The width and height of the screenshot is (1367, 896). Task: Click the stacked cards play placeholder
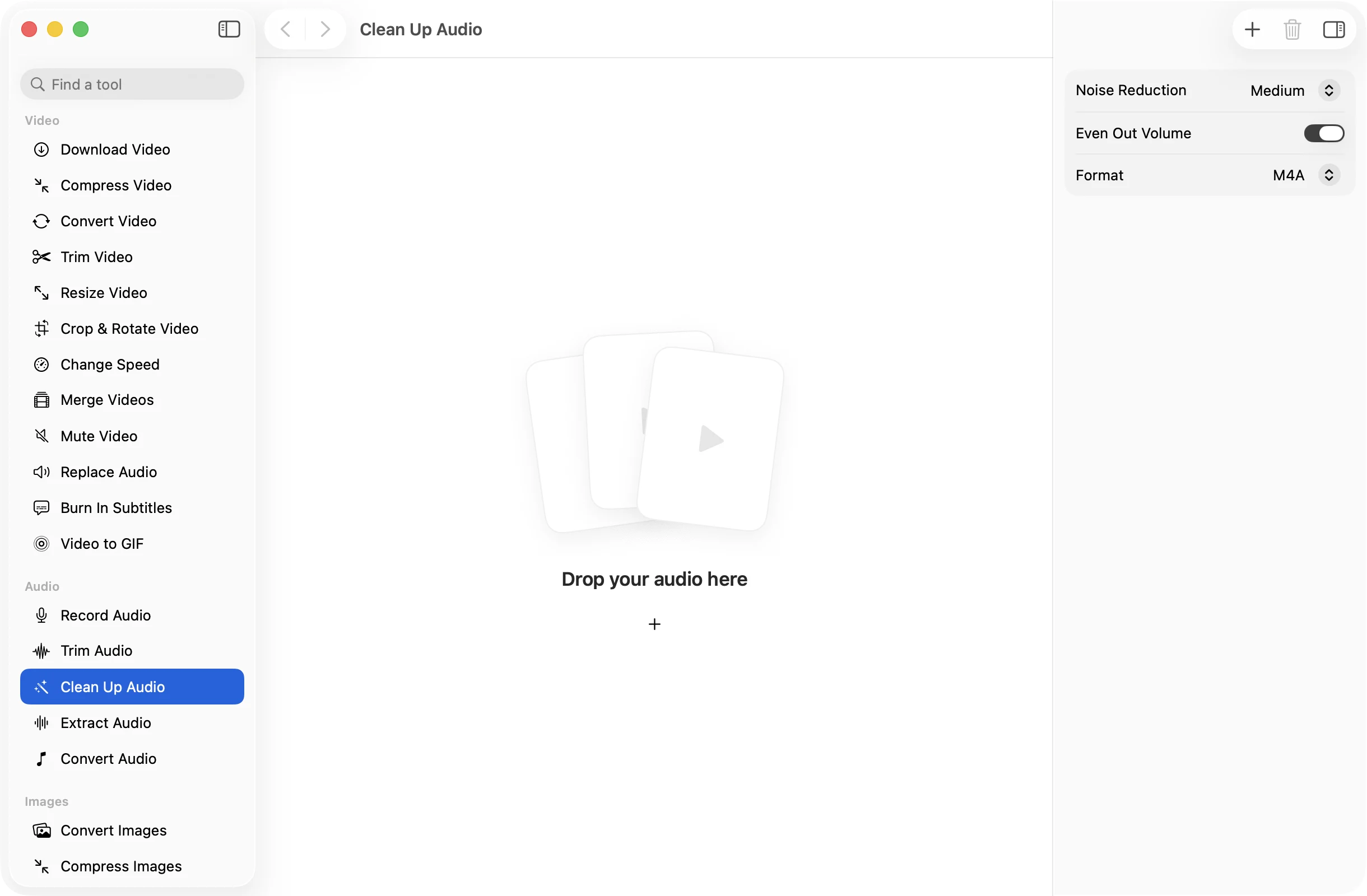655,432
